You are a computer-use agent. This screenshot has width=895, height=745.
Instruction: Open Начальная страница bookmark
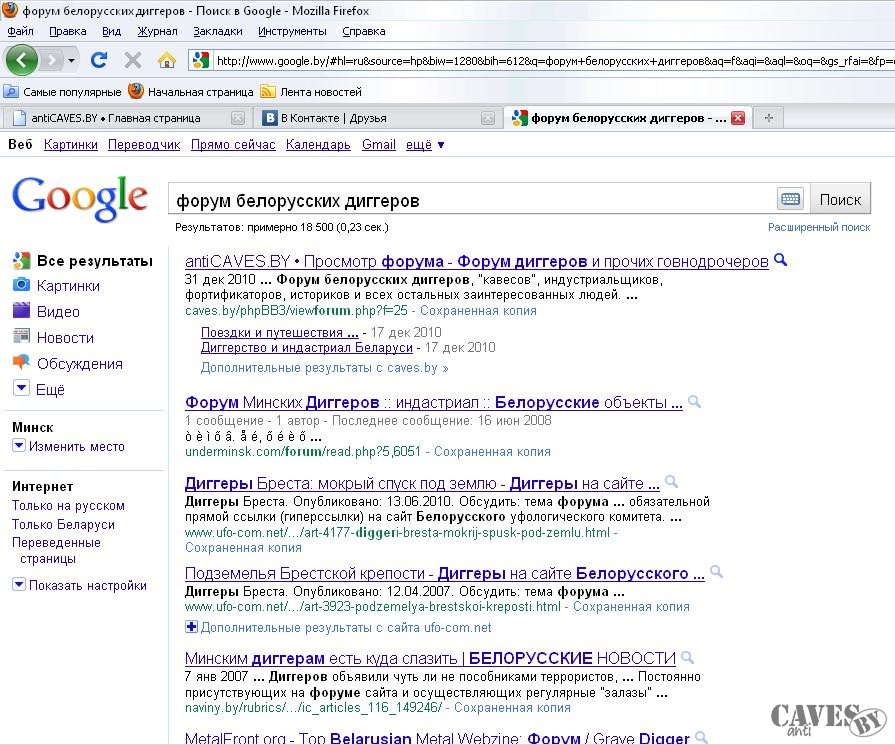[191, 92]
